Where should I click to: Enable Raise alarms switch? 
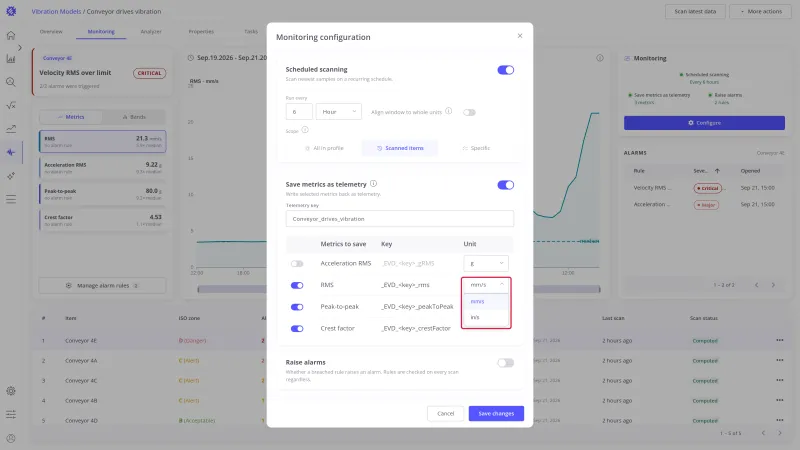(x=506, y=363)
